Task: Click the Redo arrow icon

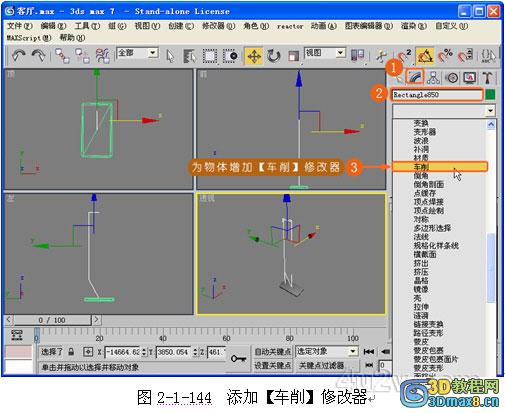Action: click(x=38, y=55)
